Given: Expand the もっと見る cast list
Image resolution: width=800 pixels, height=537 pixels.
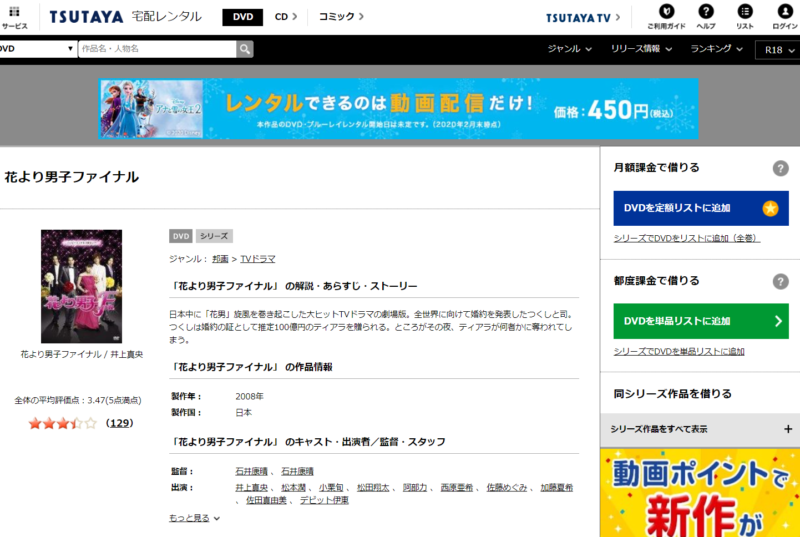Looking at the screenshot, I should coord(194,518).
